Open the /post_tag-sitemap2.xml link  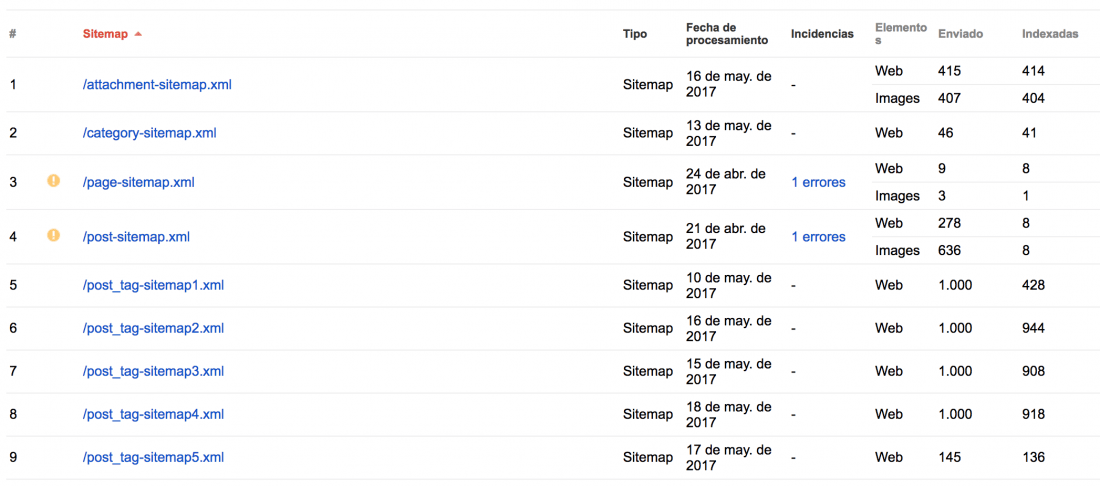pyautogui.click(x=153, y=328)
